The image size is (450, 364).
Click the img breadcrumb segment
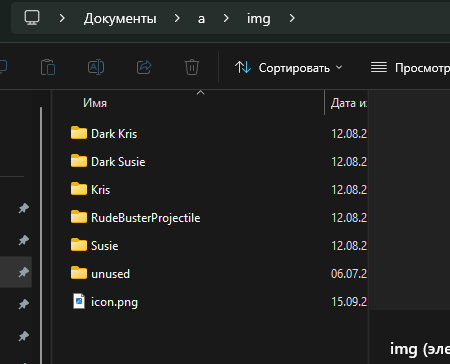[258, 19]
